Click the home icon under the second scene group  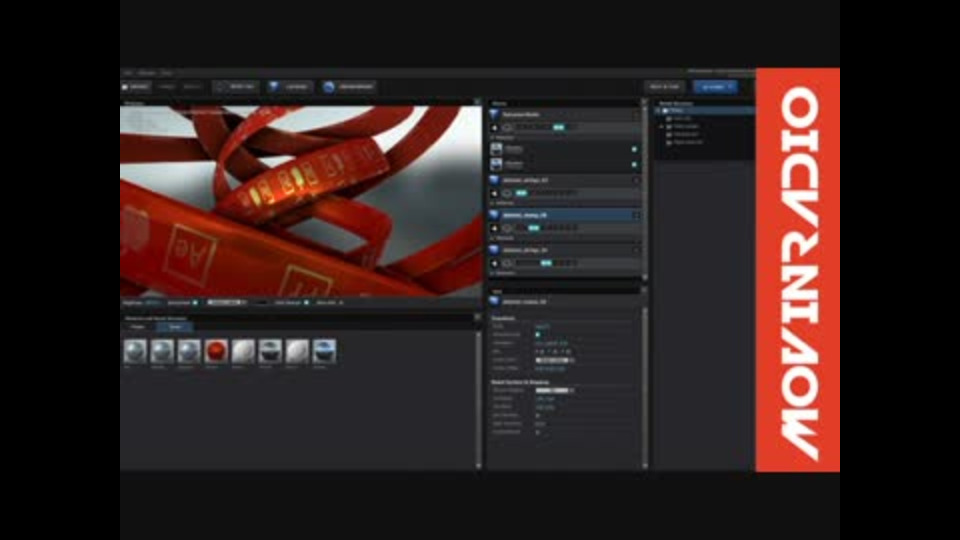coord(495,193)
